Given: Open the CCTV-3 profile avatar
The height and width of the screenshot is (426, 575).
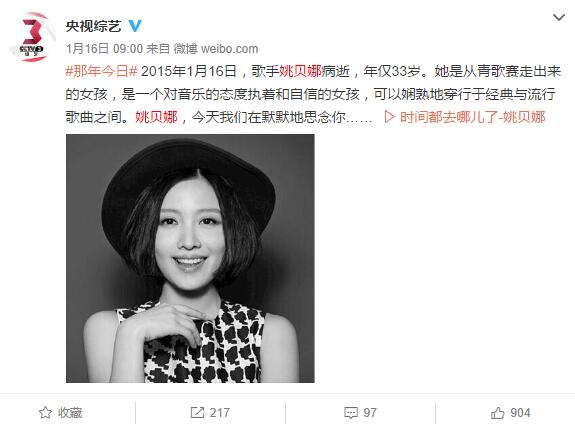Looking at the screenshot, I should (x=32, y=37).
